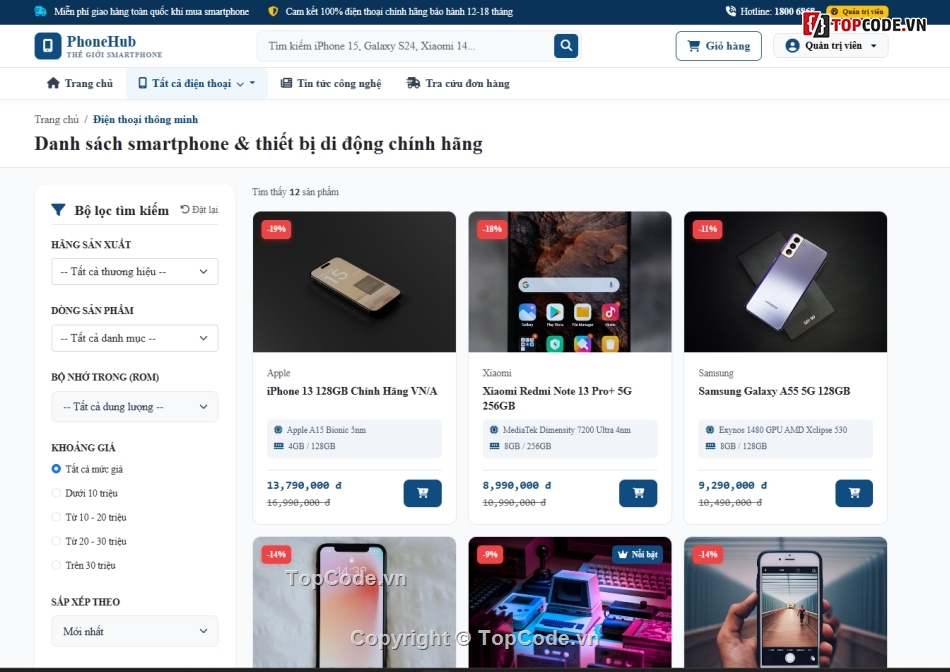Click the home icon beside Trang chủ
Screen dimensions: 950x672
point(53,83)
